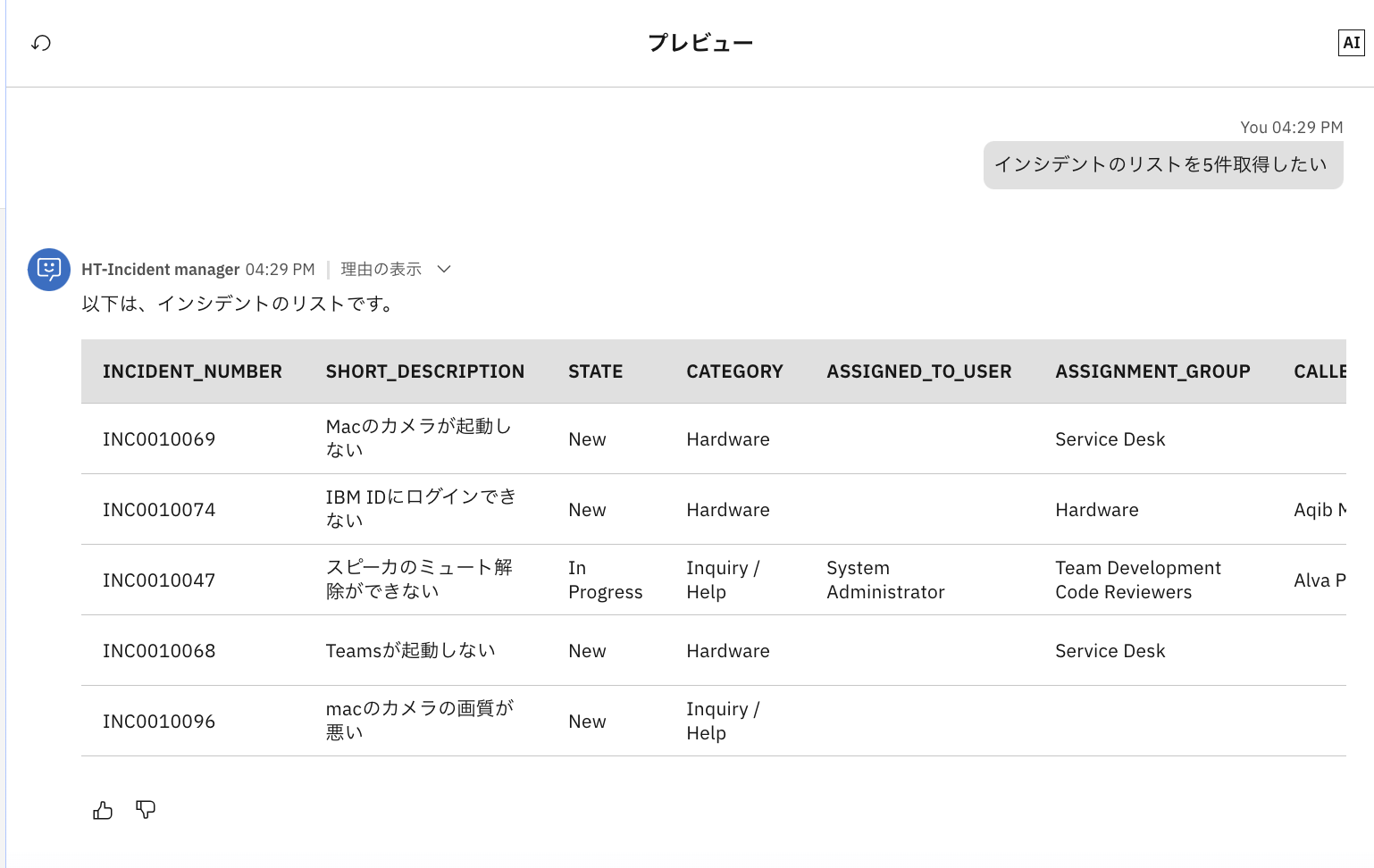This screenshot has width=1374, height=868.
Task: Select incident INC0010096 cell
Action: click(159, 722)
